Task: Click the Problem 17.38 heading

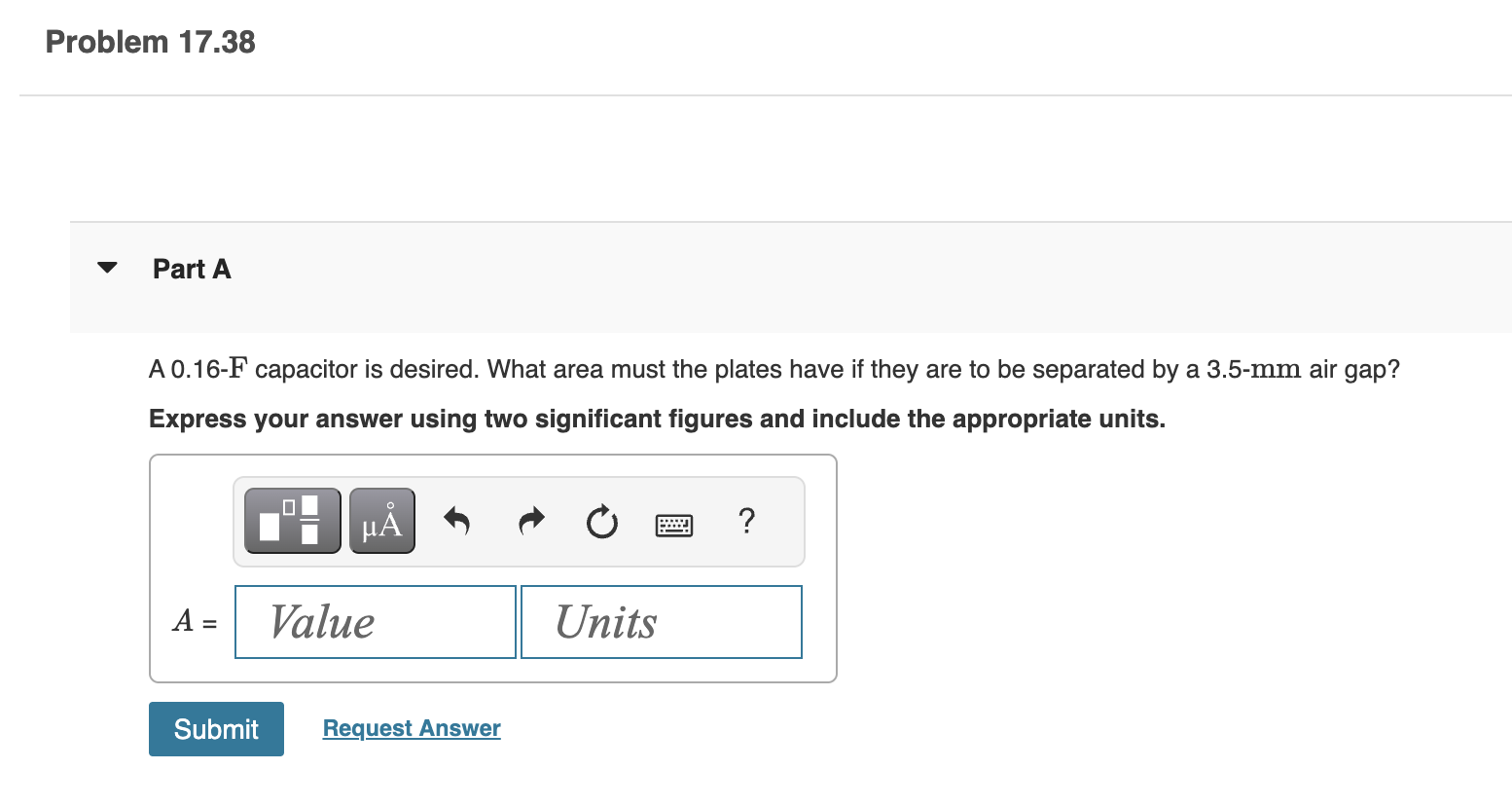Action: tap(149, 42)
